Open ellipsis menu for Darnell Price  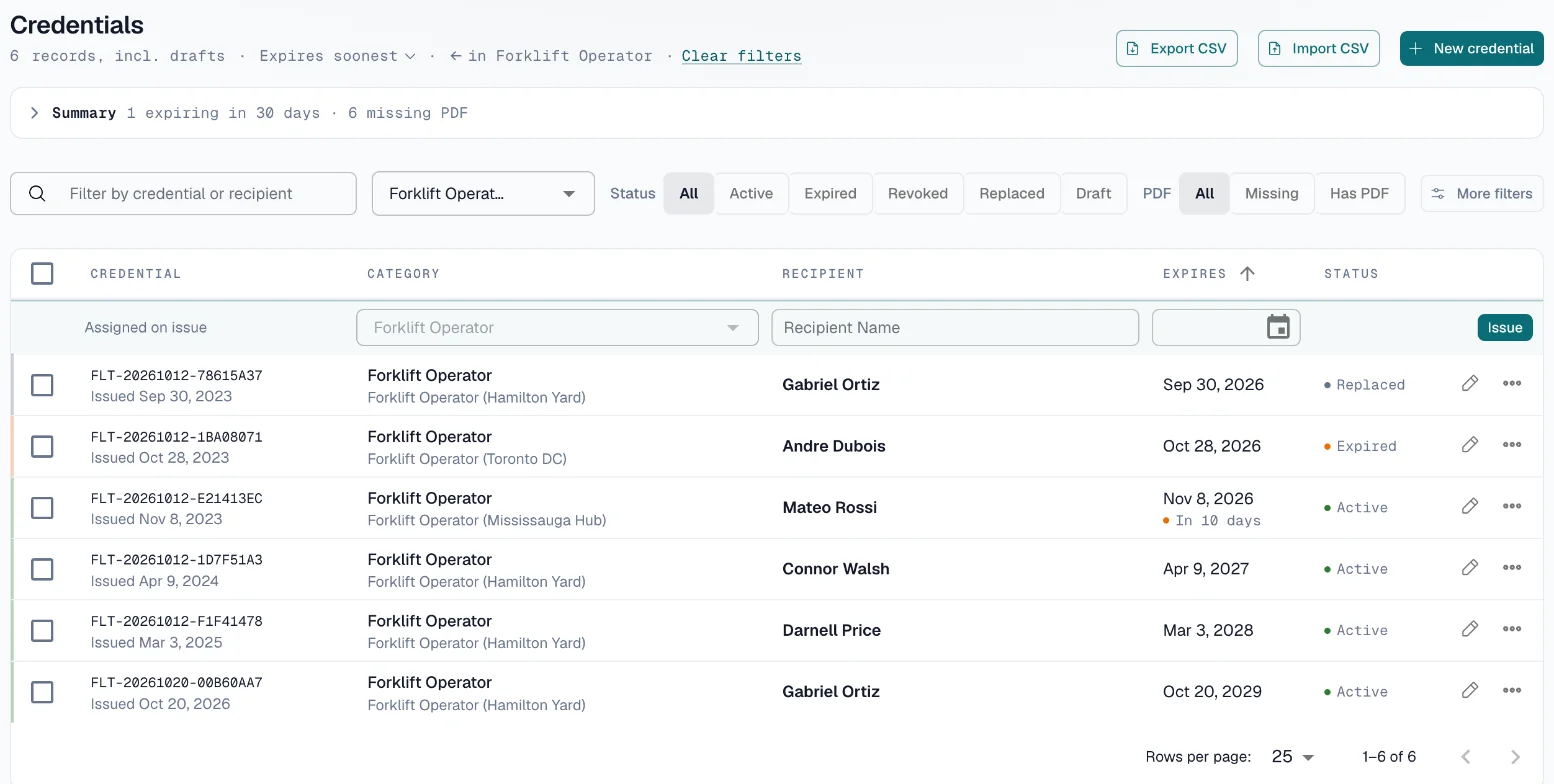tap(1512, 630)
